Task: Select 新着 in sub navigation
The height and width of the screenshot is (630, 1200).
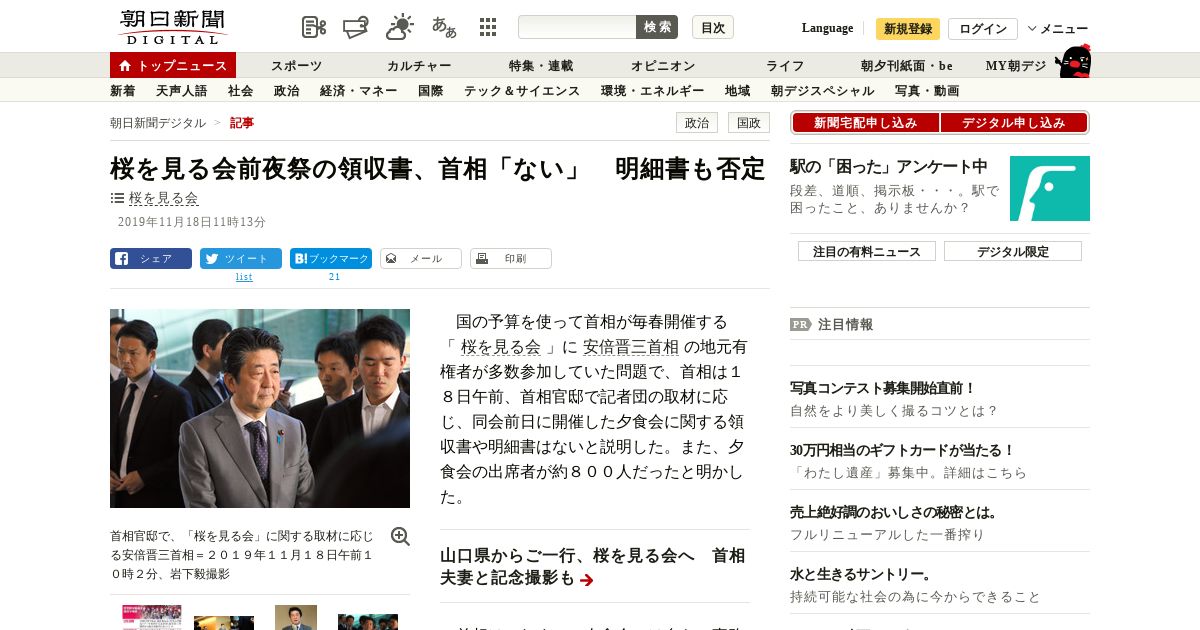Action: [123, 91]
